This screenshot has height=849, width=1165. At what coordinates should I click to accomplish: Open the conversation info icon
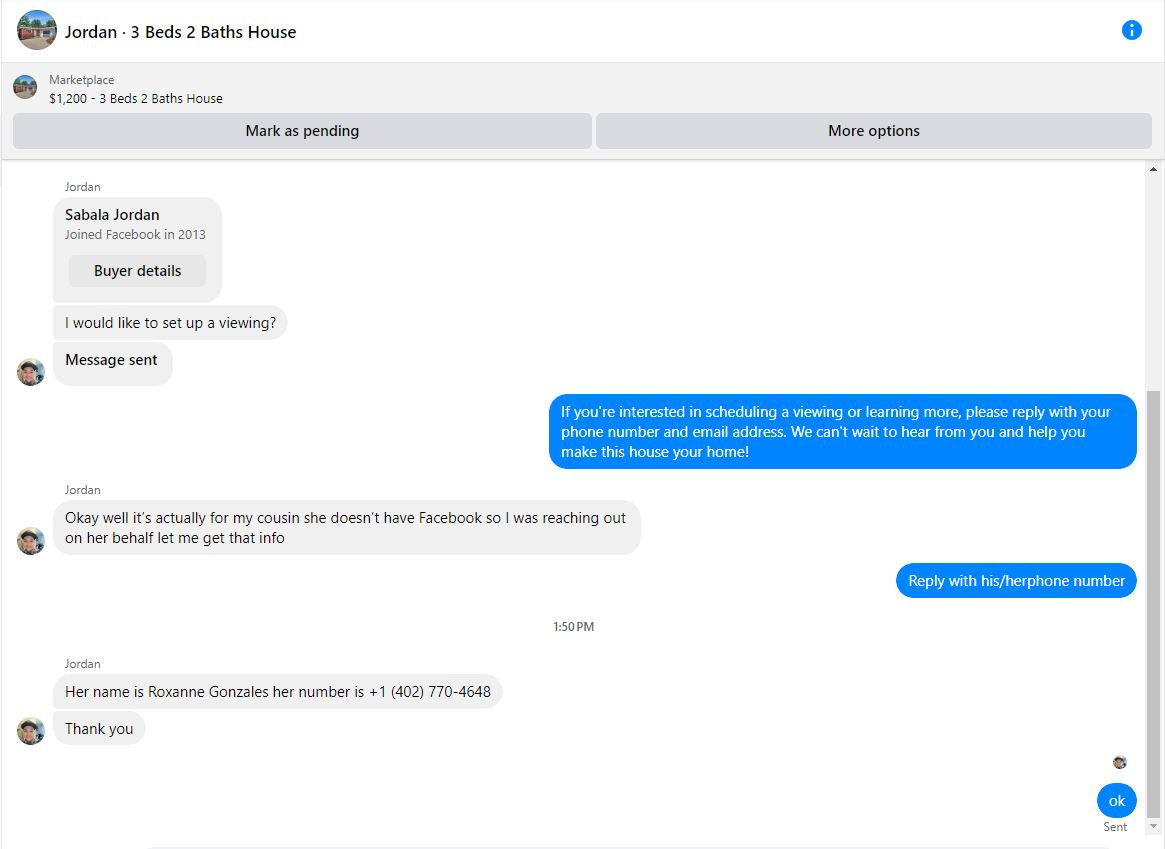point(1131,30)
